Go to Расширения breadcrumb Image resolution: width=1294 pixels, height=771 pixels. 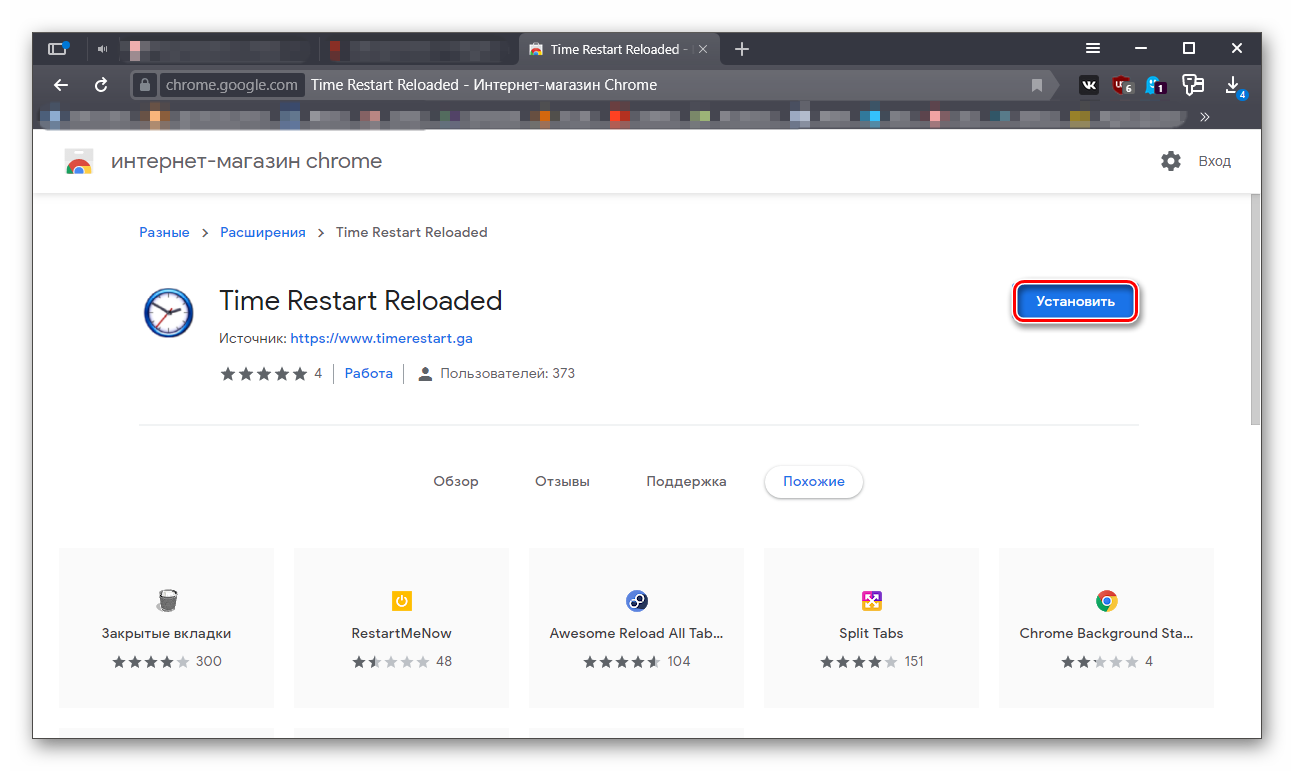coord(263,232)
